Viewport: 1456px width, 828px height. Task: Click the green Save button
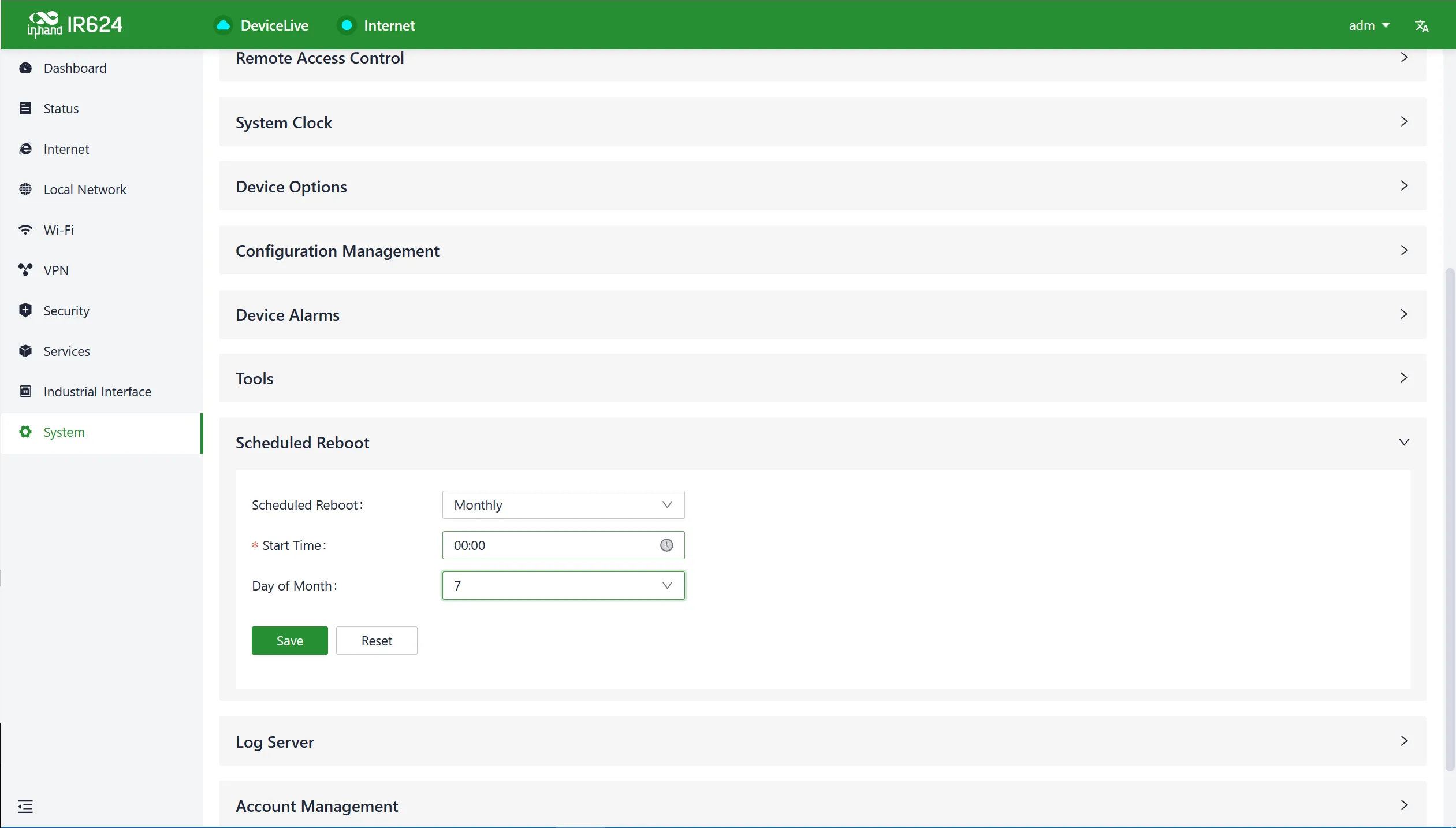click(289, 640)
